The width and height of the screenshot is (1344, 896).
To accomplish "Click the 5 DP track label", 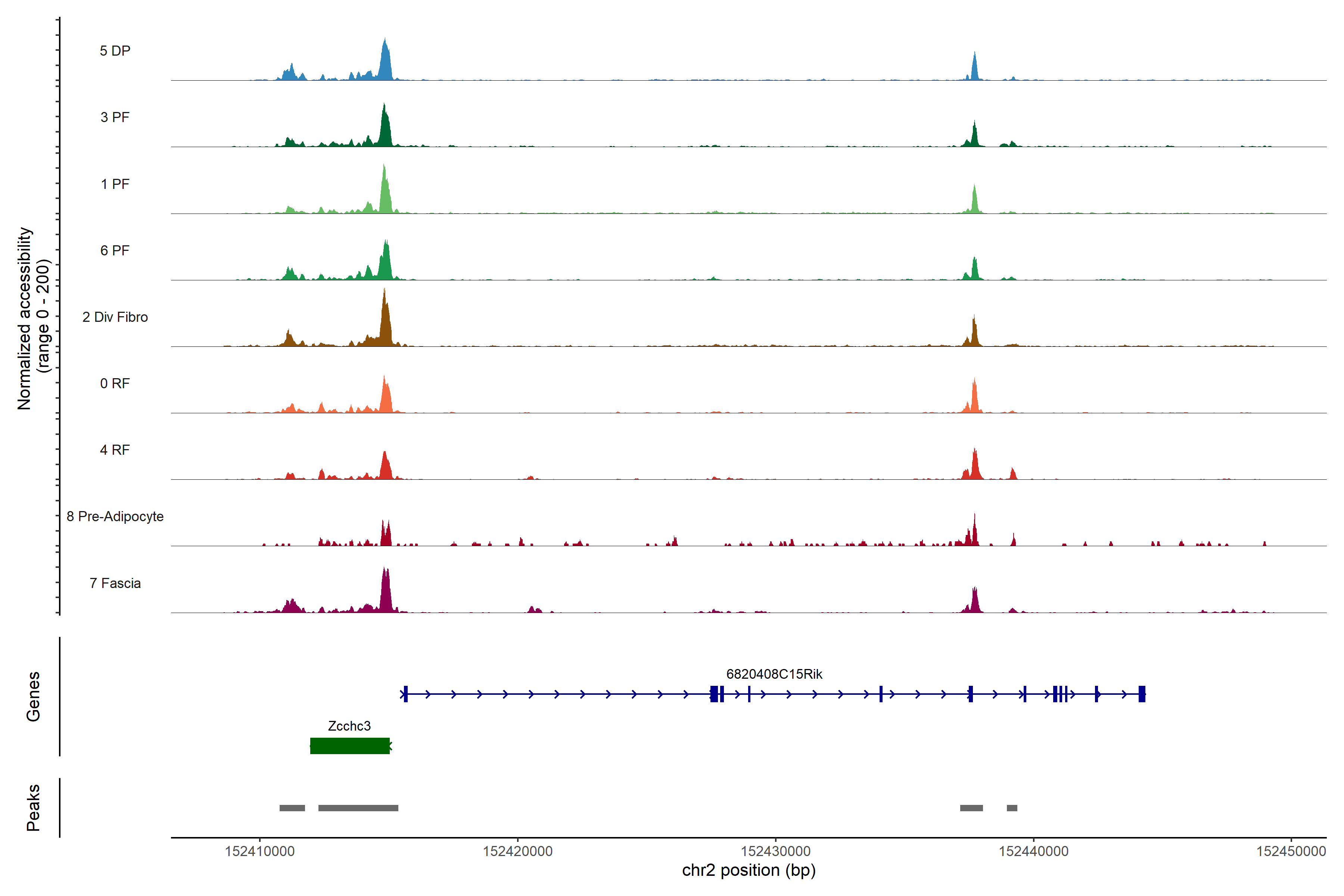I will click(x=115, y=51).
